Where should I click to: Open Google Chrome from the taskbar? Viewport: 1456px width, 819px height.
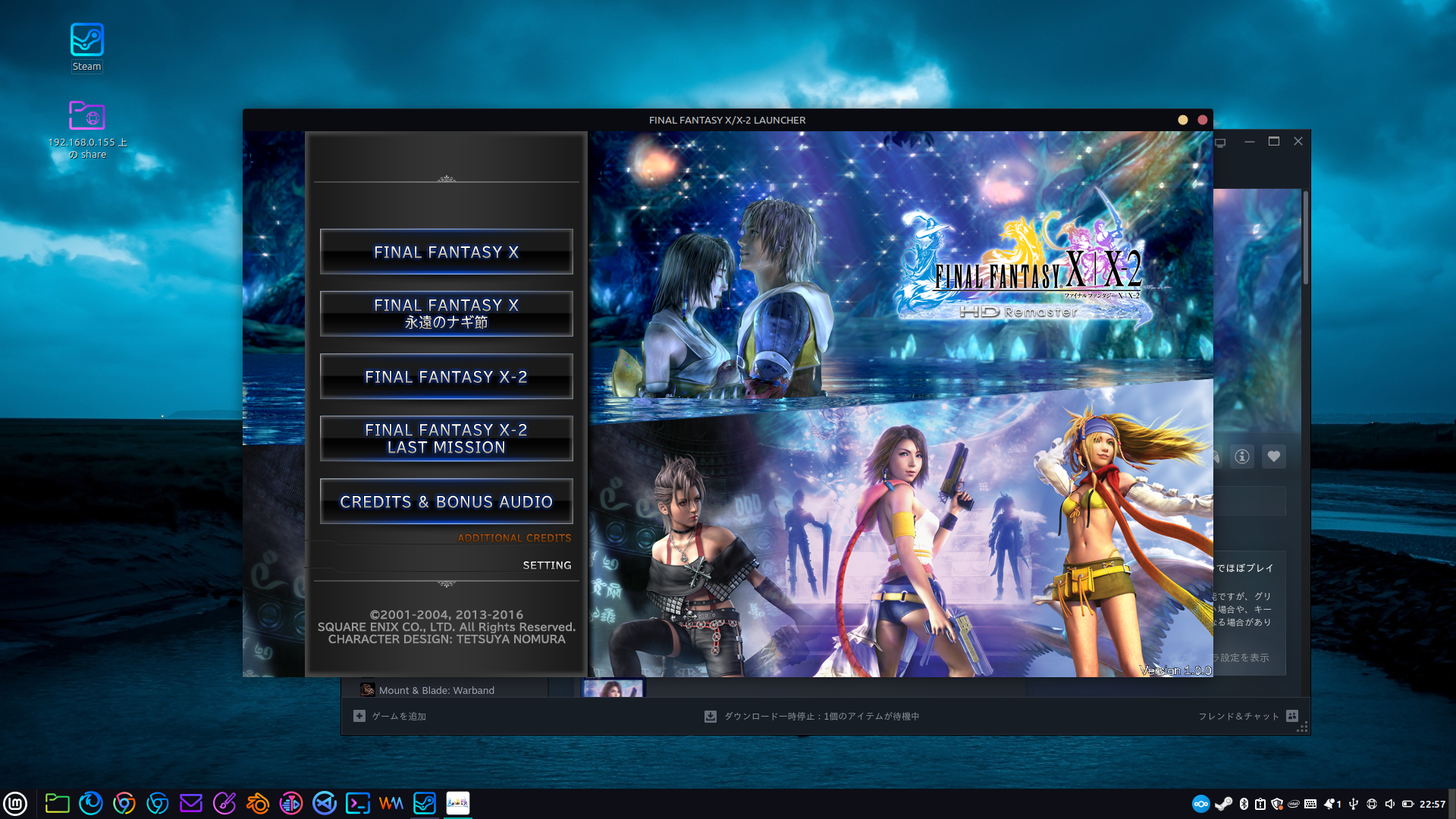(x=124, y=803)
